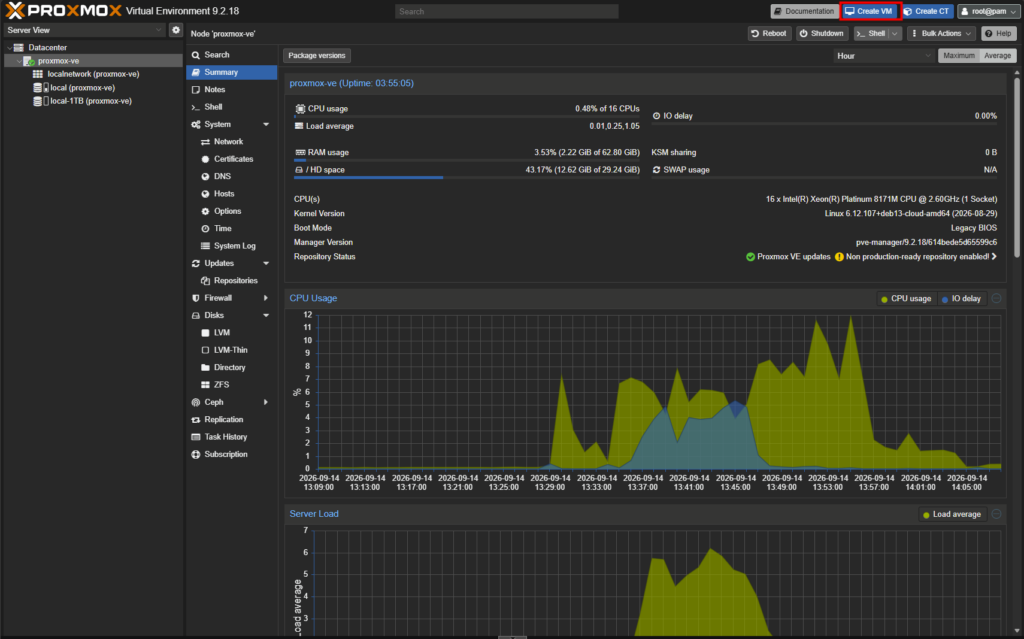This screenshot has width=1024, height=639.
Task: Click the local storage icon in tree
Action: (x=40, y=88)
